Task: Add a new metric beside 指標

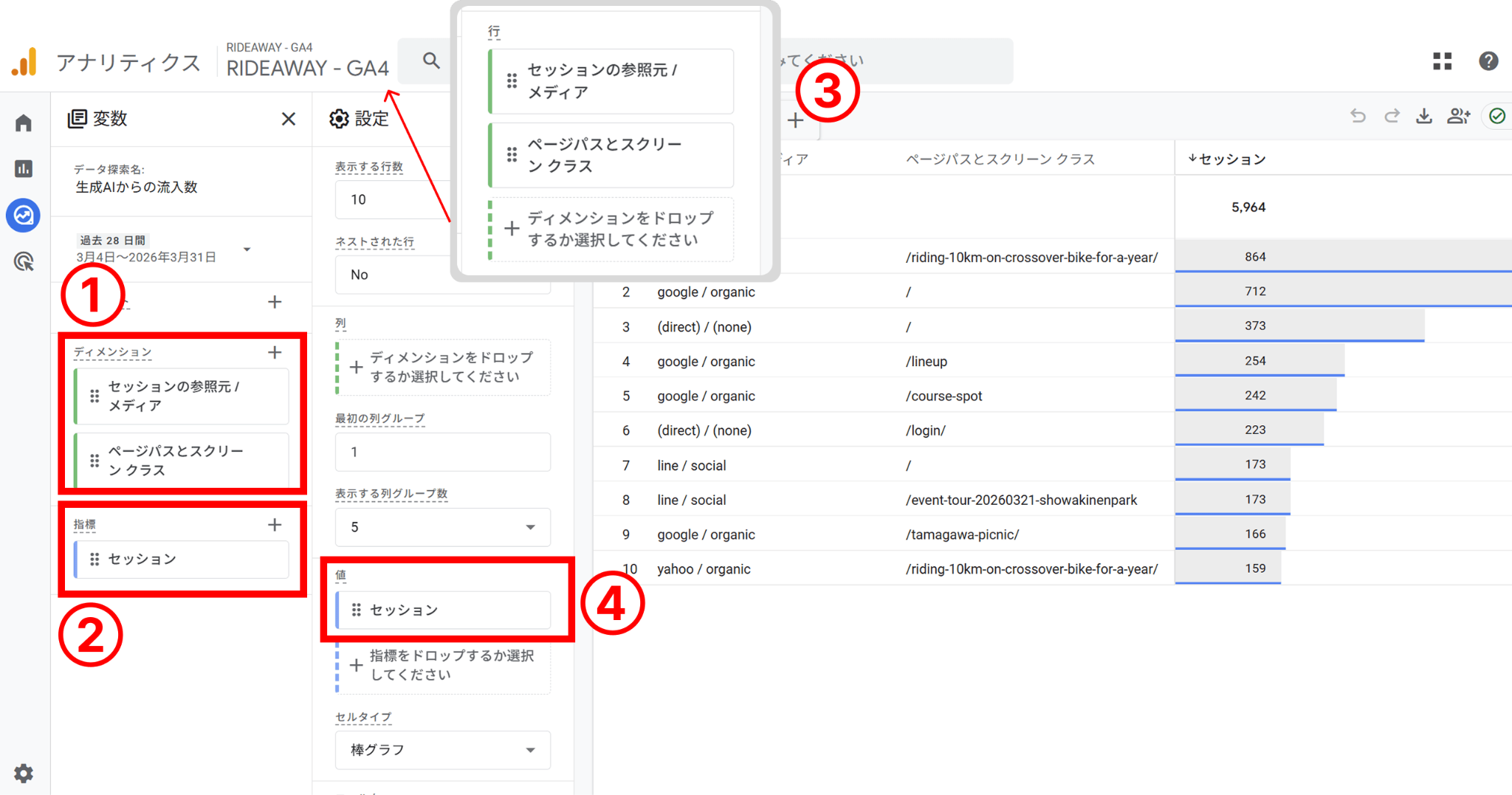Action: coord(275,525)
